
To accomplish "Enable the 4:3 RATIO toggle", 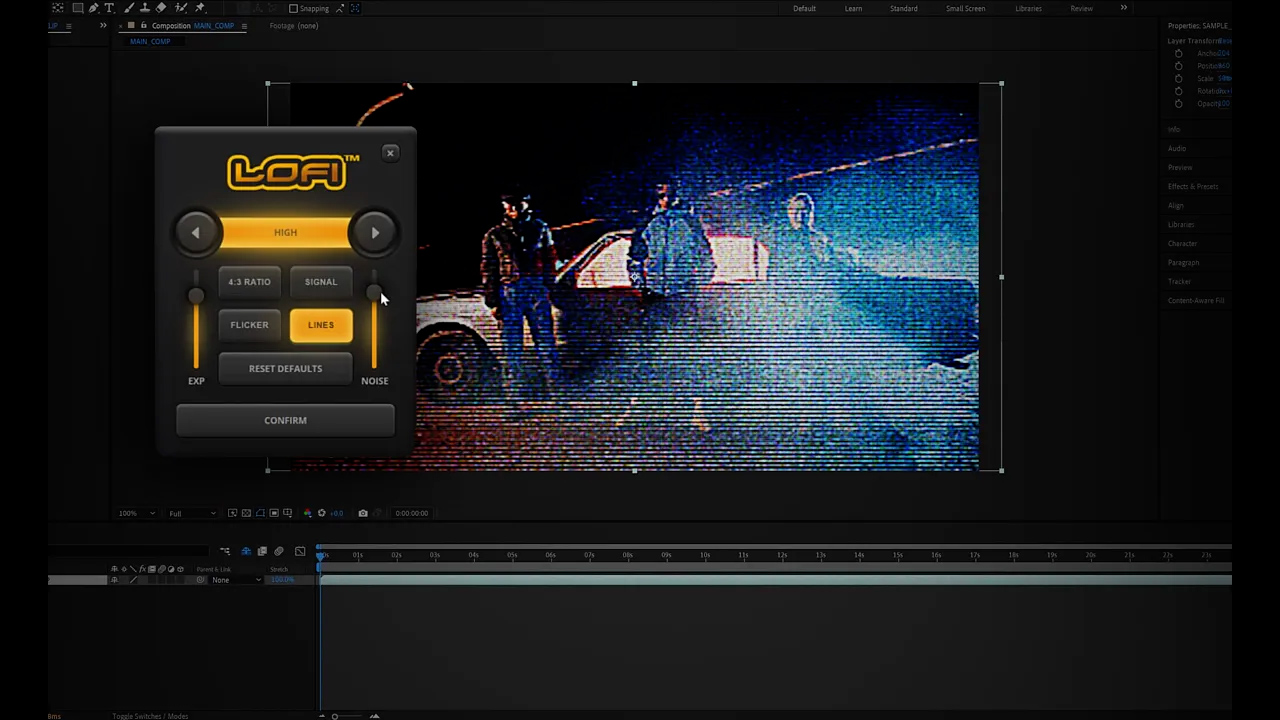I will pyautogui.click(x=249, y=282).
